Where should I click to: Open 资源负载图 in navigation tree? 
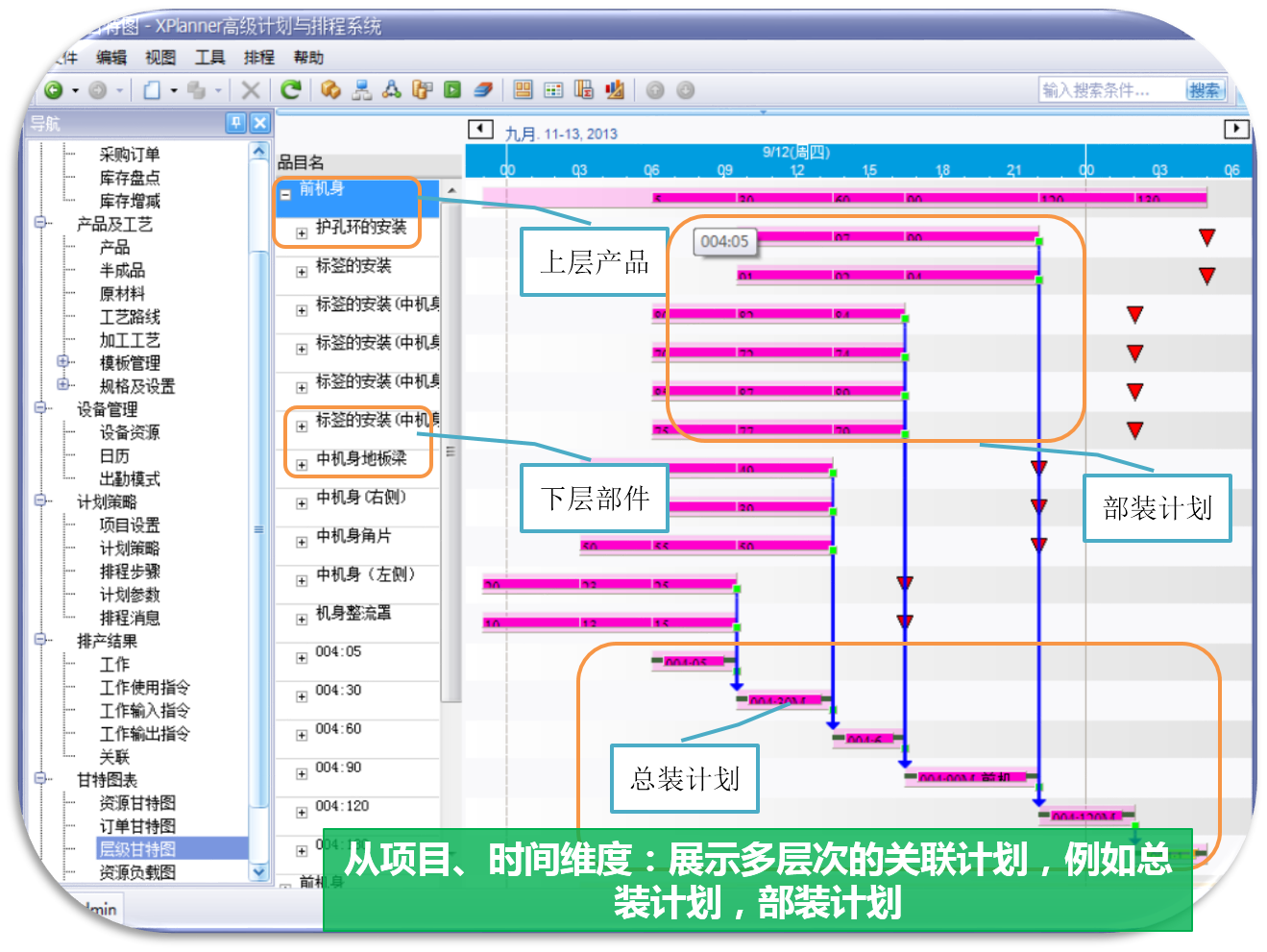pyautogui.click(x=137, y=872)
